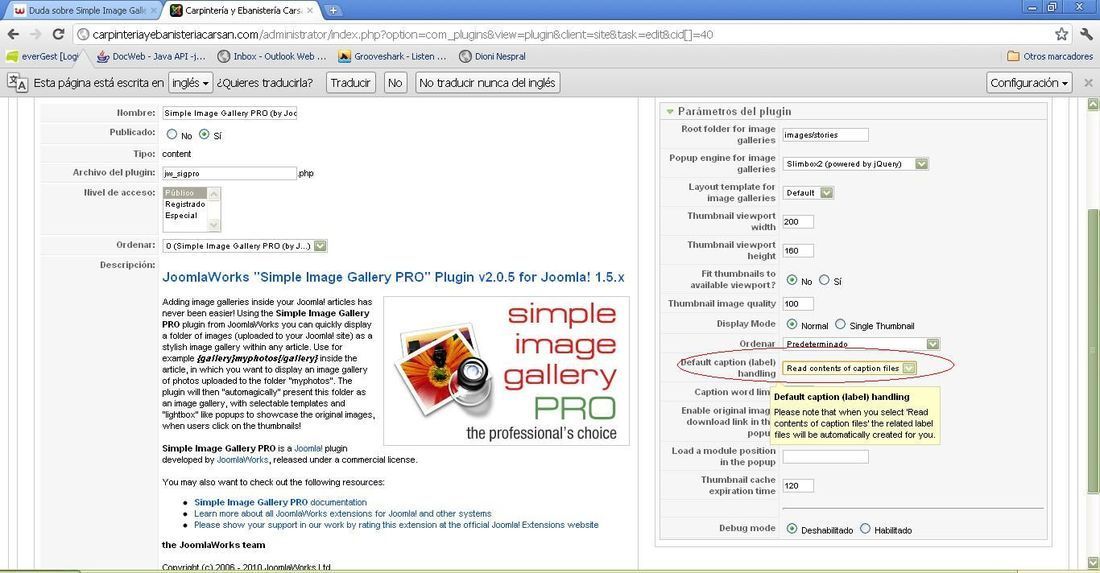Image resolution: width=1100 pixels, height=573 pixels.
Task: Bookmark this page with the star icon
Action: 1061,34
